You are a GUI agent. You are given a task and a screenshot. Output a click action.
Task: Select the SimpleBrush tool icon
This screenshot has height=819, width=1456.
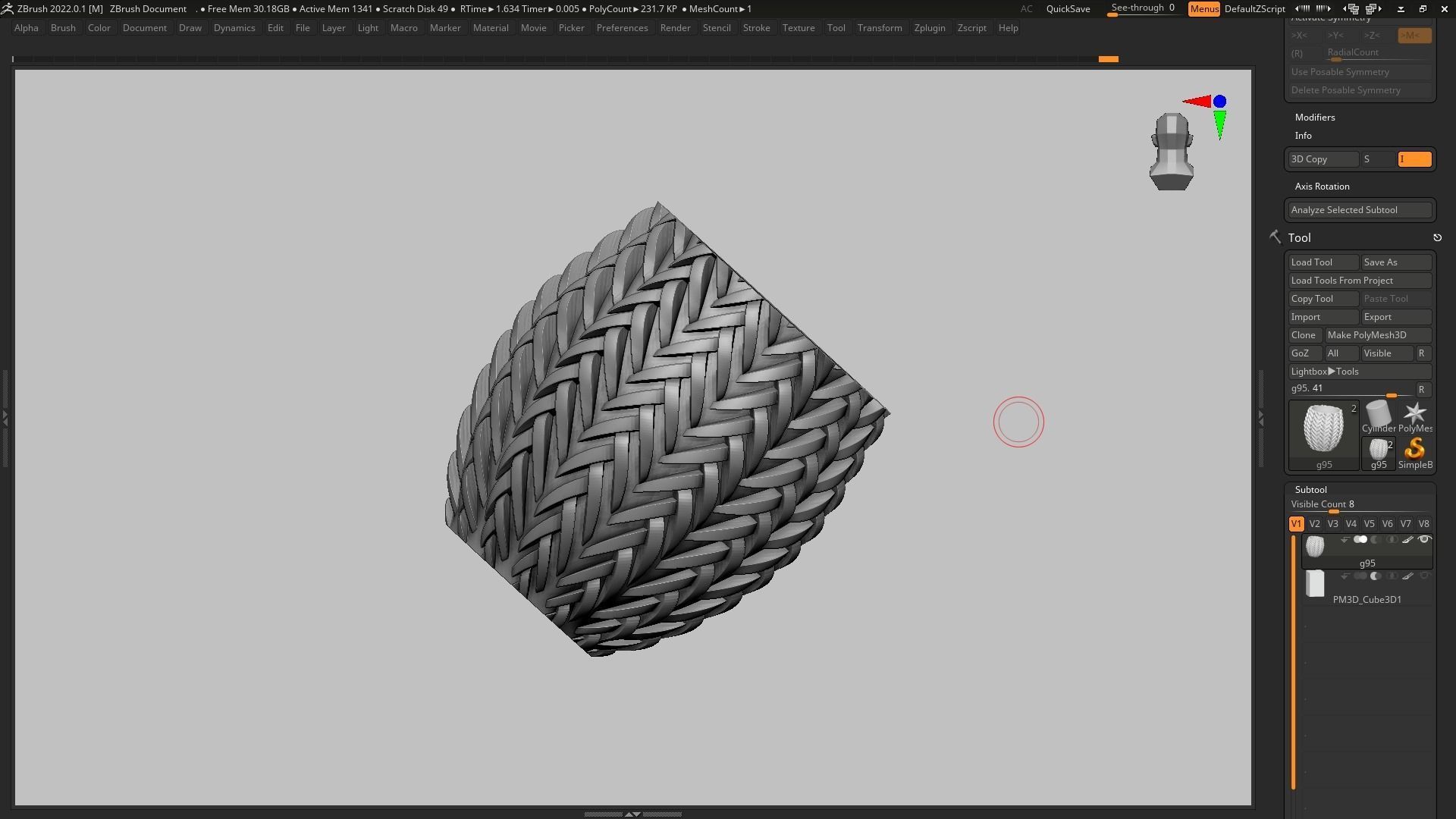coord(1414,449)
